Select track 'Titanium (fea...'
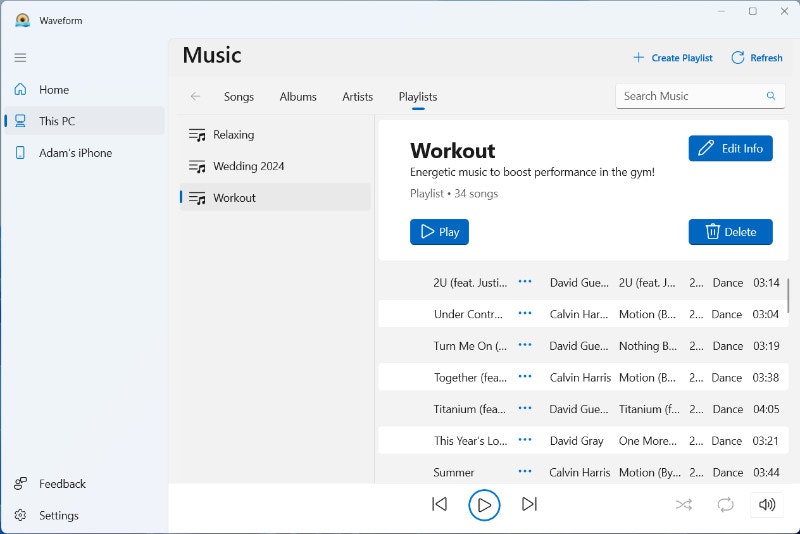 coord(469,409)
